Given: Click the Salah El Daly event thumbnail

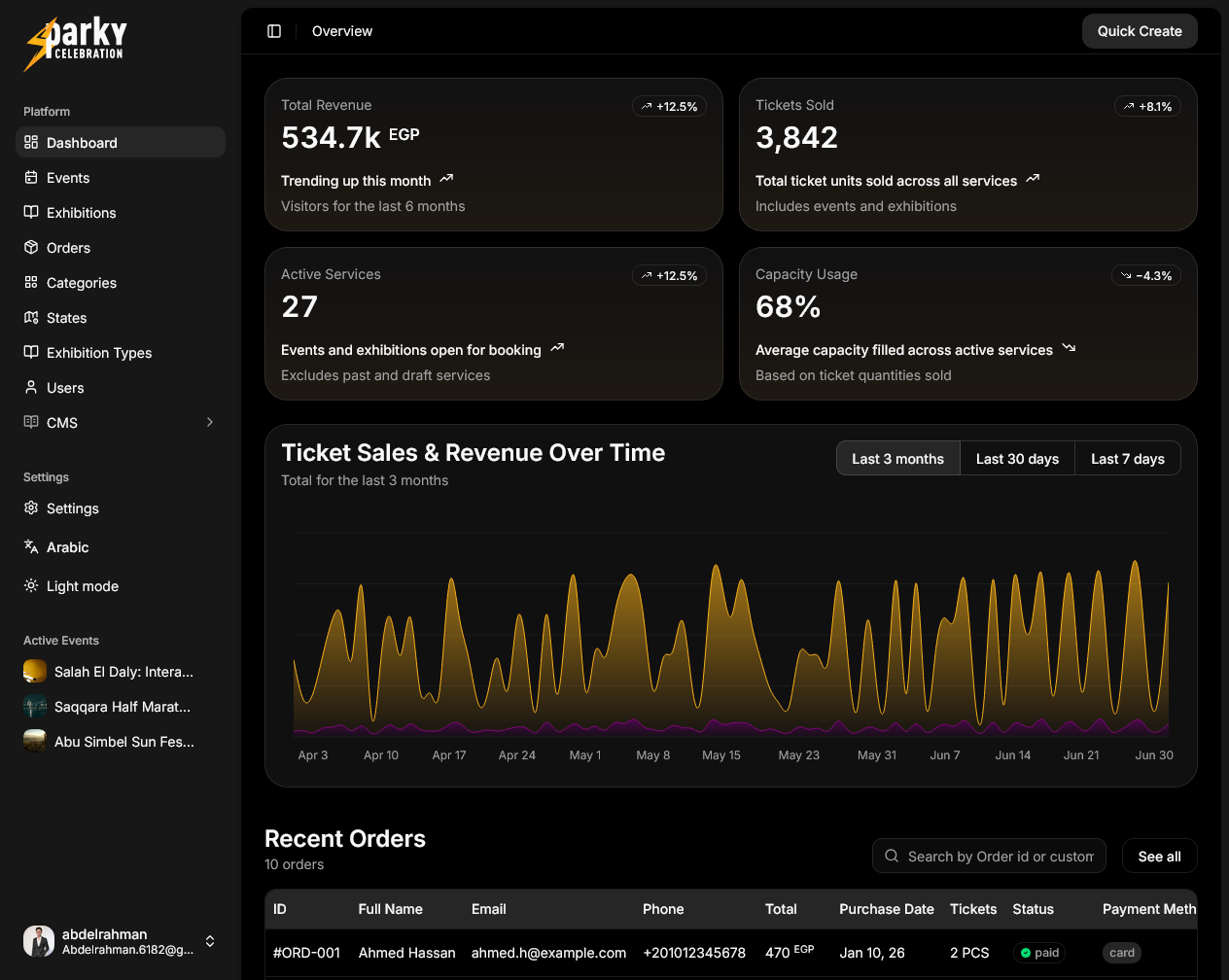Looking at the screenshot, I should [35, 671].
